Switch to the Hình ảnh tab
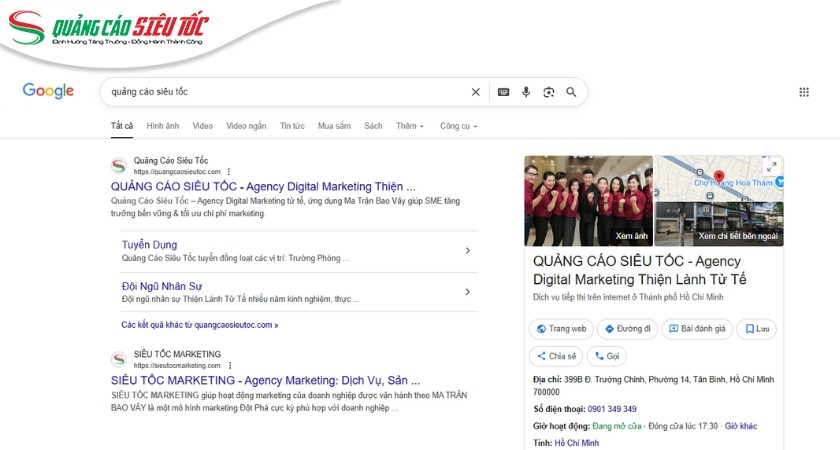The height and width of the screenshot is (450, 840). 162,126
